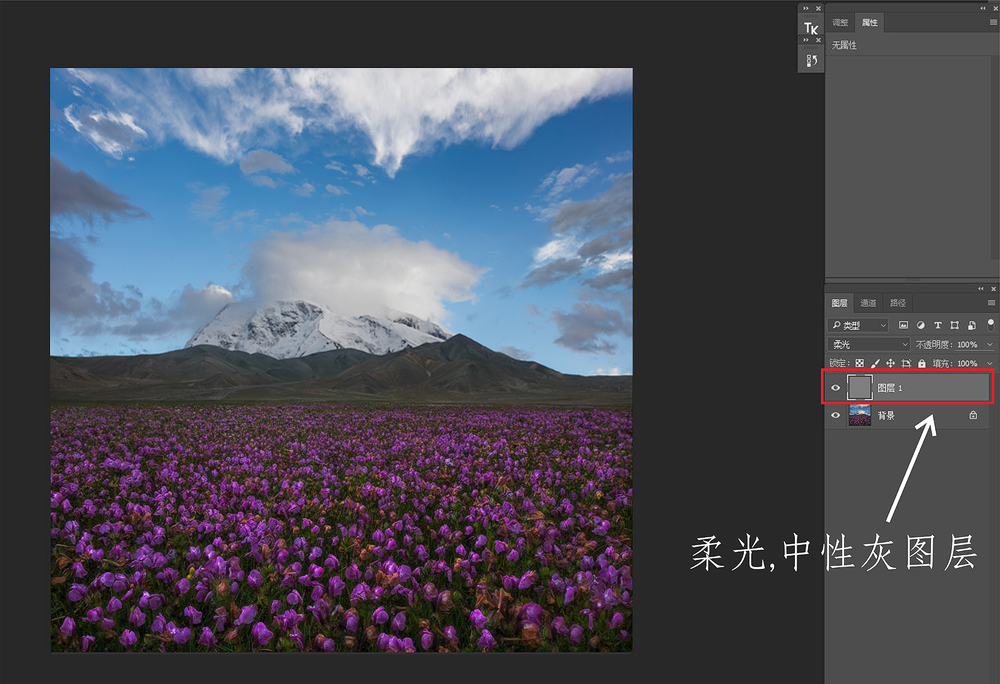Viewport: 1000px width, 684px height.
Task: Filter layers by adjustment layers icon
Action: click(920, 325)
